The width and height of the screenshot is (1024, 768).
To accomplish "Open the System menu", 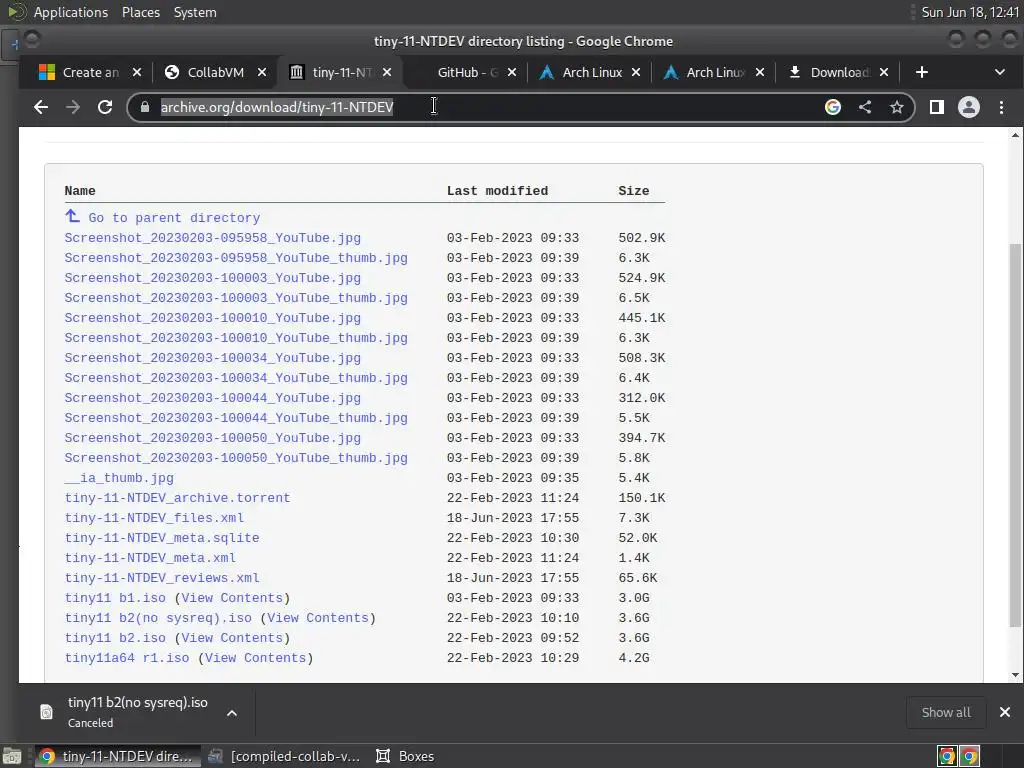I will [x=195, y=12].
